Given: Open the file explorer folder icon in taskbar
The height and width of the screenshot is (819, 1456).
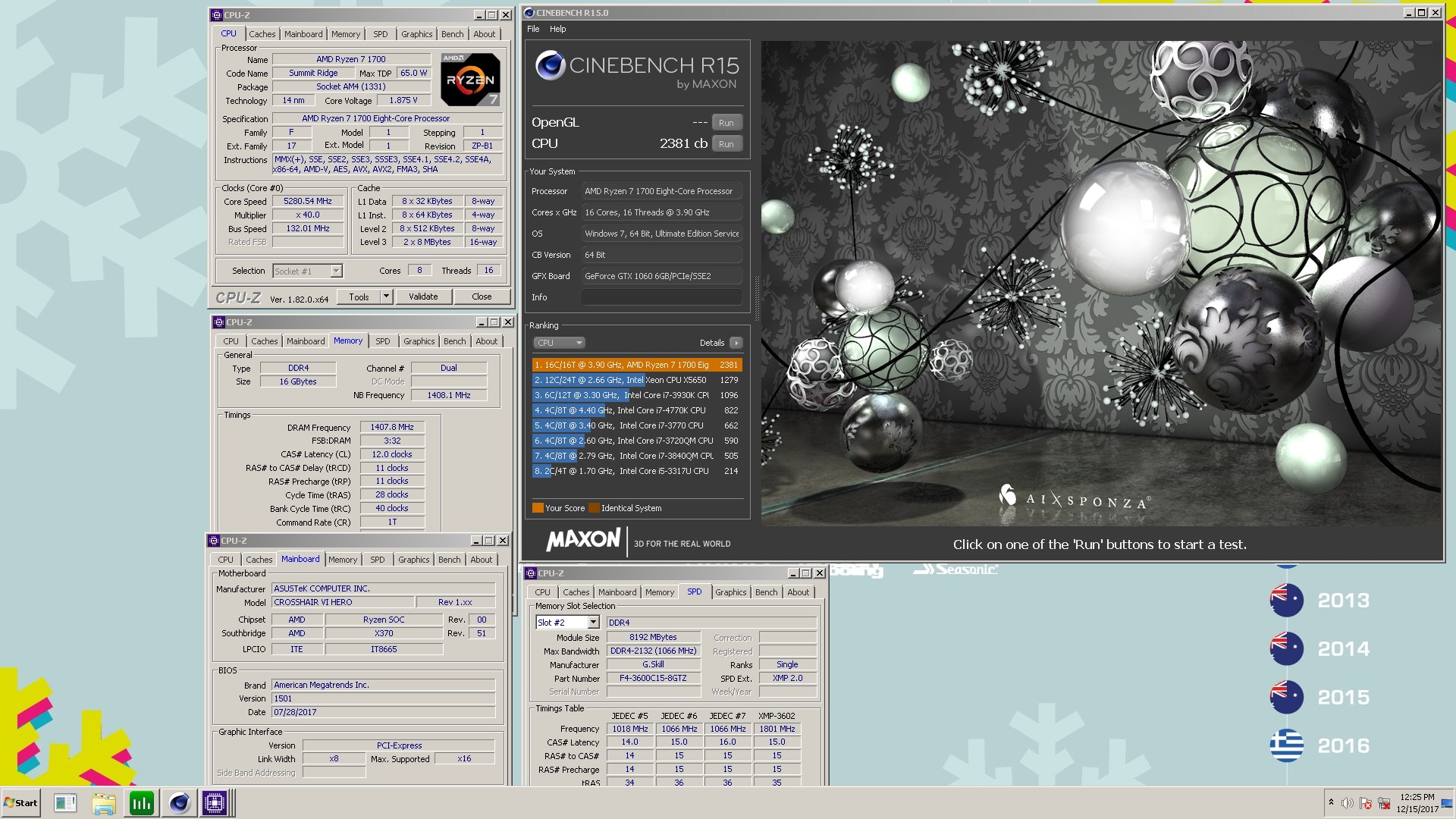Looking at the screenshot, I should [103, 803].
